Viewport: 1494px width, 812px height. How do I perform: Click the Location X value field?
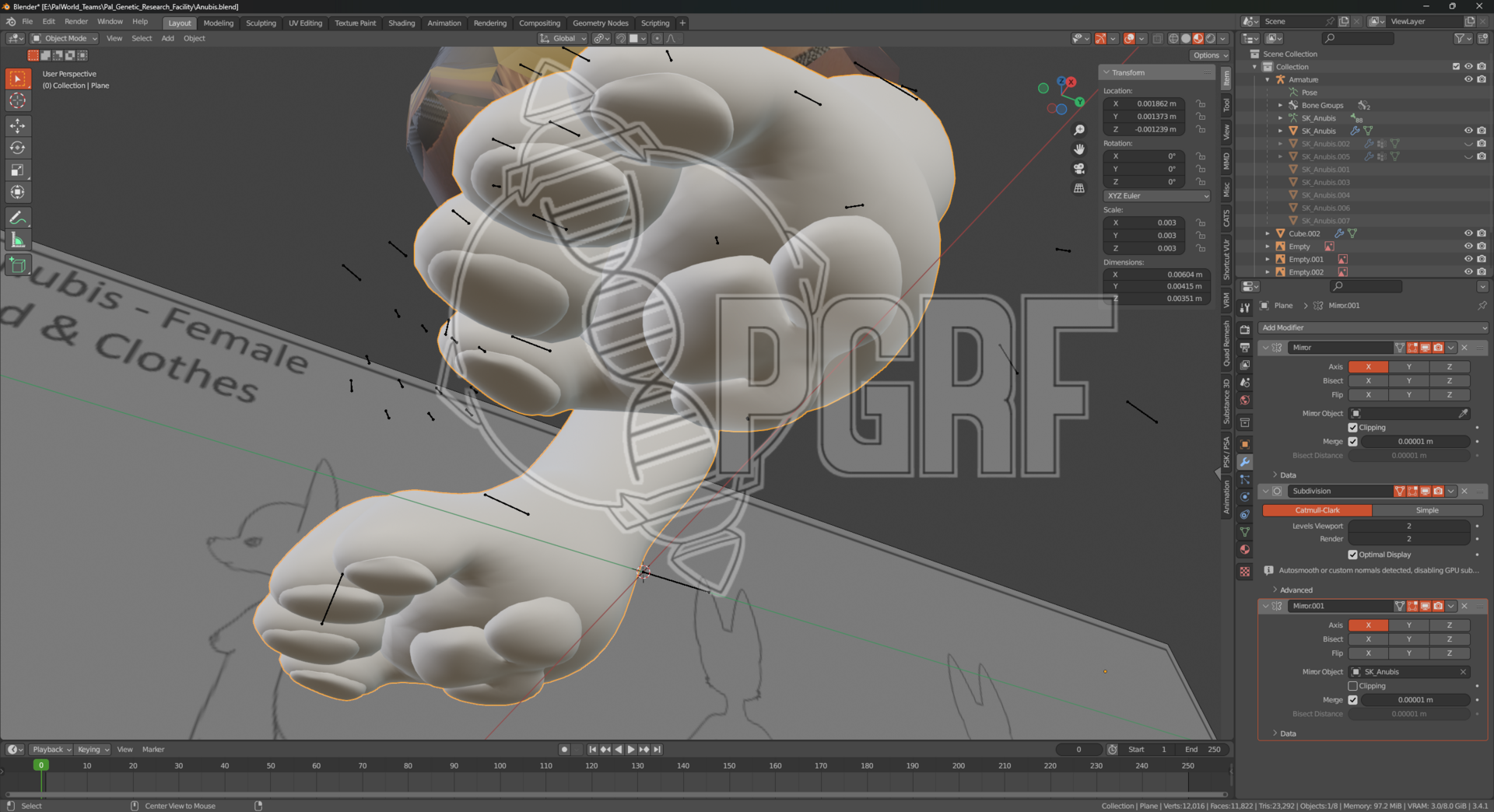(x=1144, y=104)
